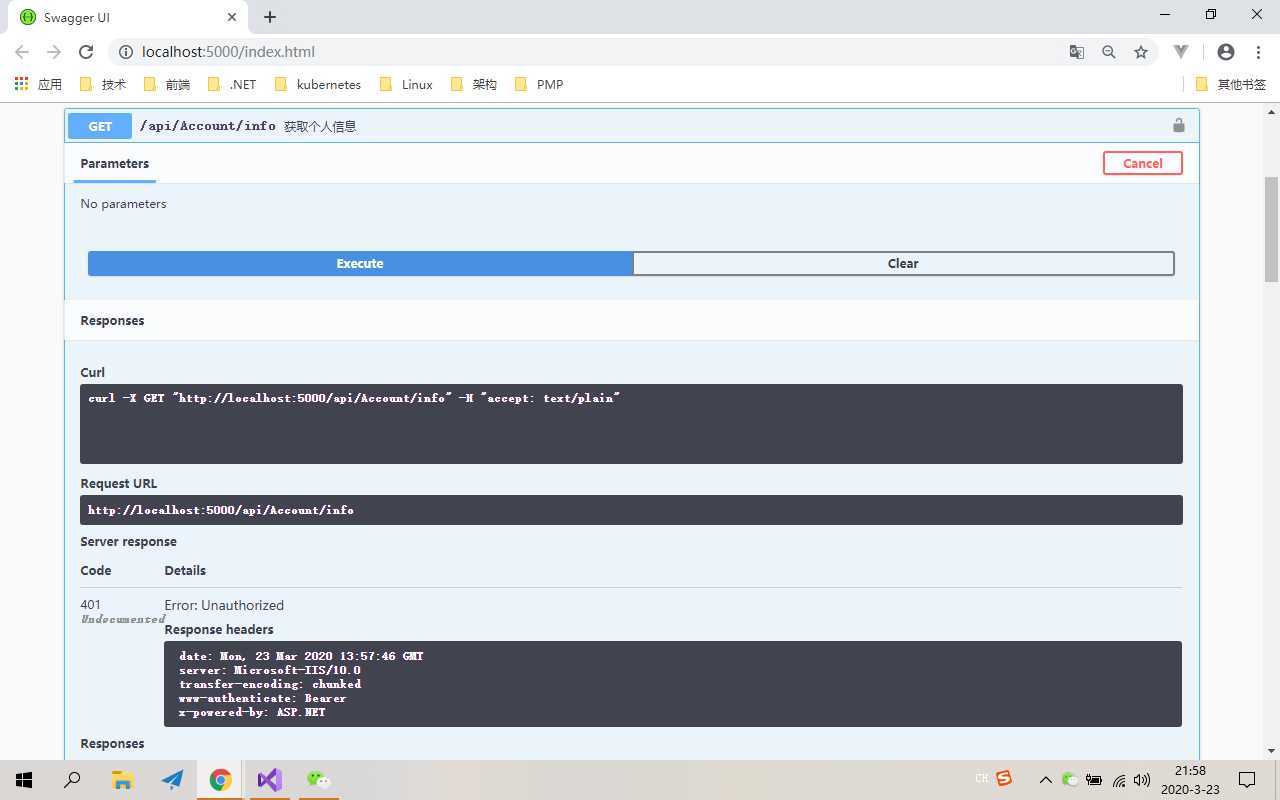The height and width of the screenshot is (800, 1280).
Task: Open the network Wi-Fi tray icon
Action: pyautogui.click(x=1118, y=780)
